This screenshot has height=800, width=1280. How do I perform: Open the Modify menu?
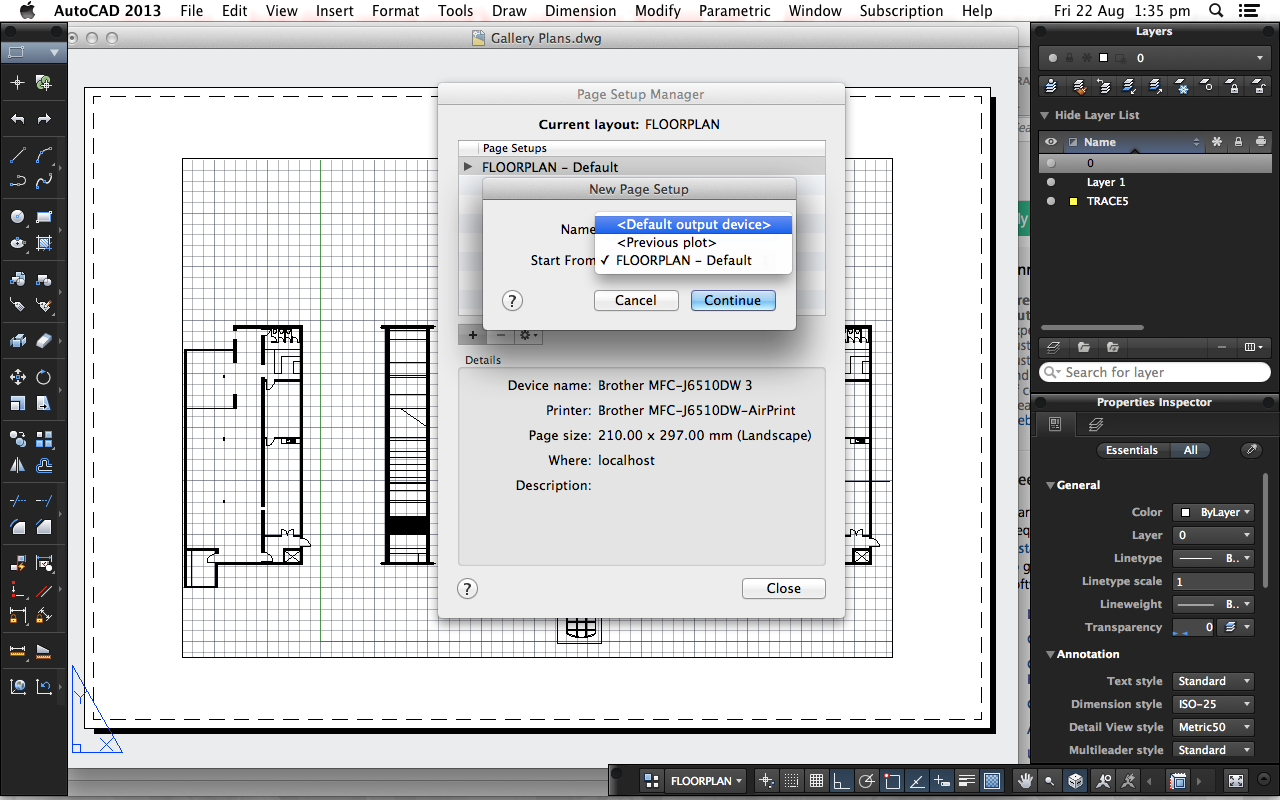pos(657,11)
